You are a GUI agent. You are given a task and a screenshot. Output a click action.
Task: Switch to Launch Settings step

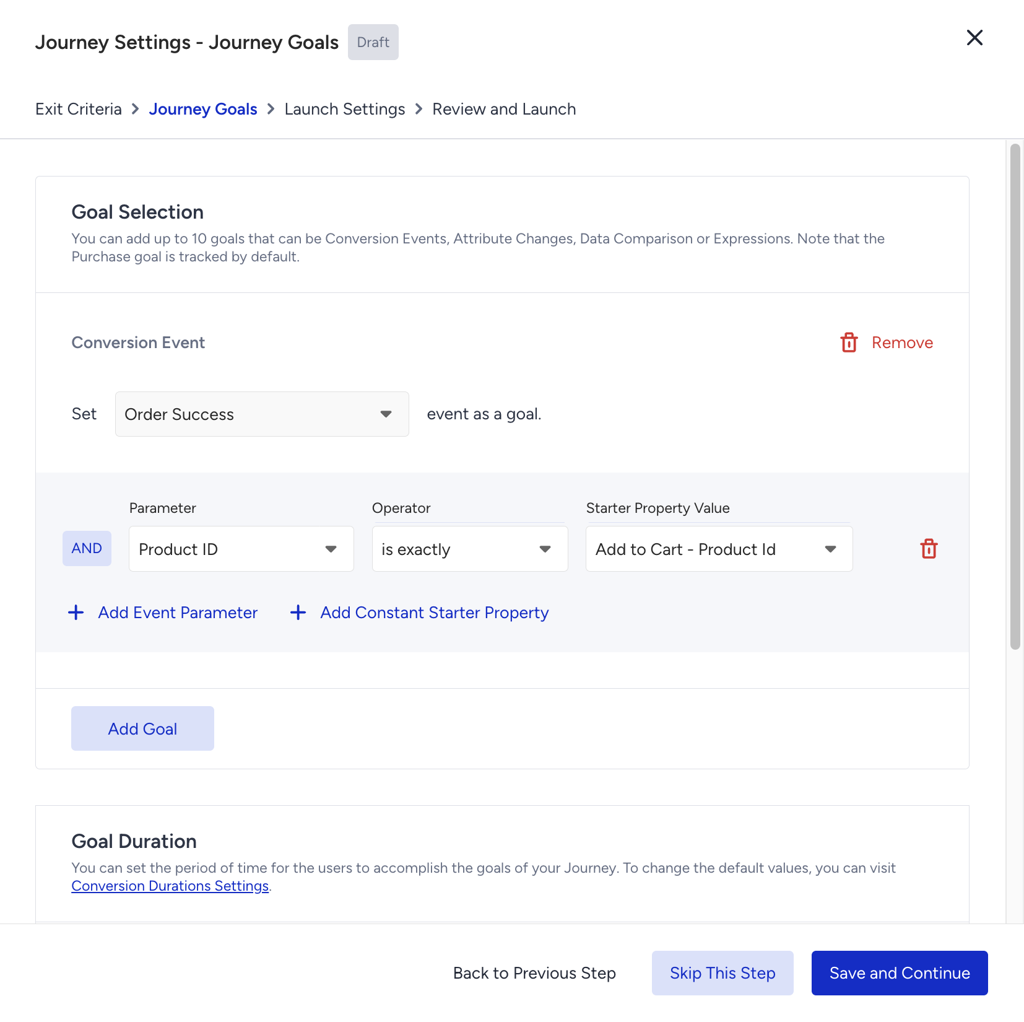(345, 109)
